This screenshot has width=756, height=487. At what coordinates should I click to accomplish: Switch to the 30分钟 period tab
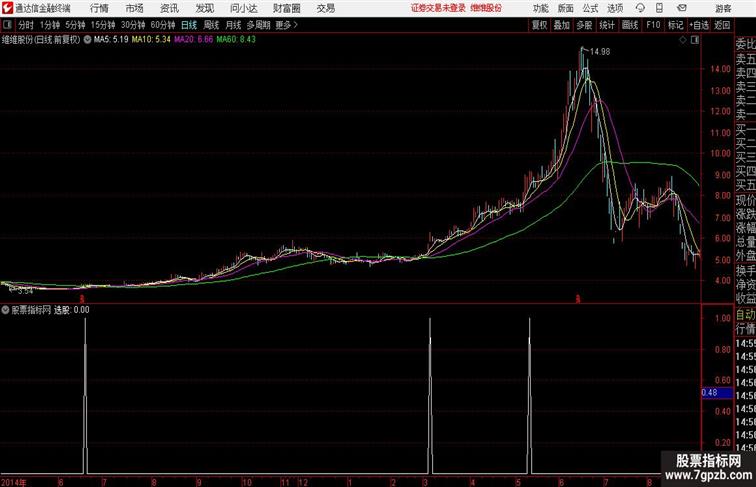[133, 25]
